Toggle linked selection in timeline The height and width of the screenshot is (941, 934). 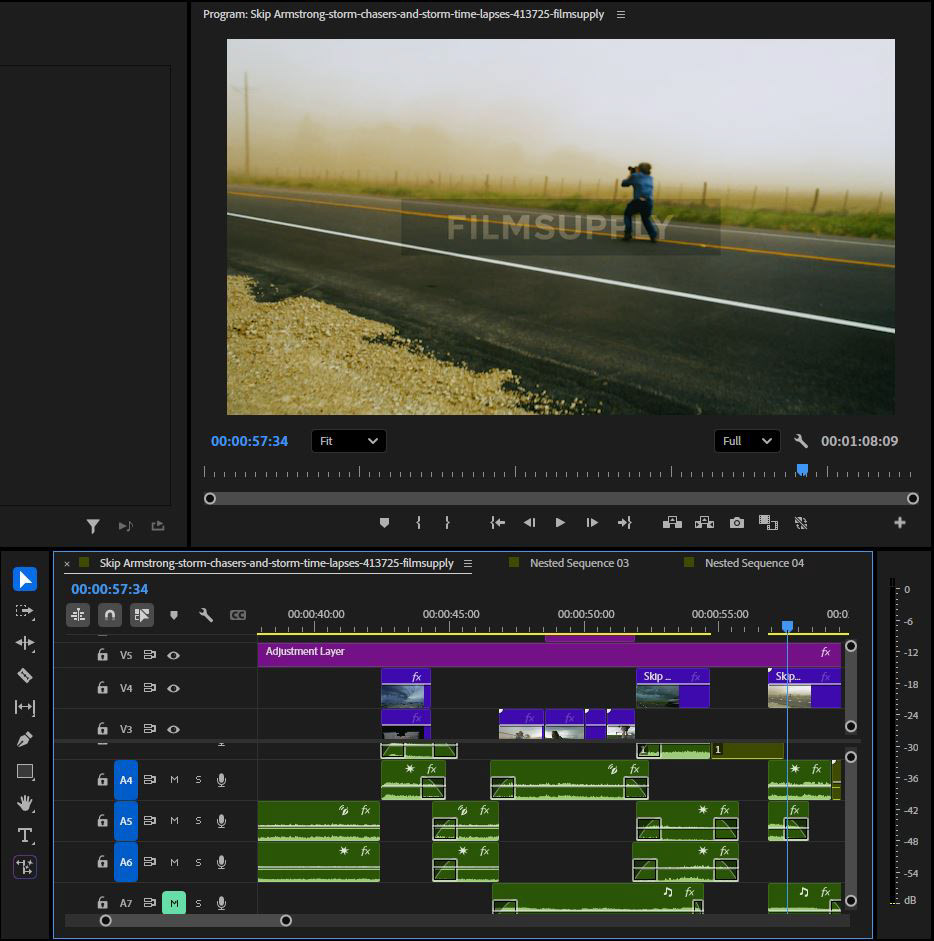tap(142, 615)
